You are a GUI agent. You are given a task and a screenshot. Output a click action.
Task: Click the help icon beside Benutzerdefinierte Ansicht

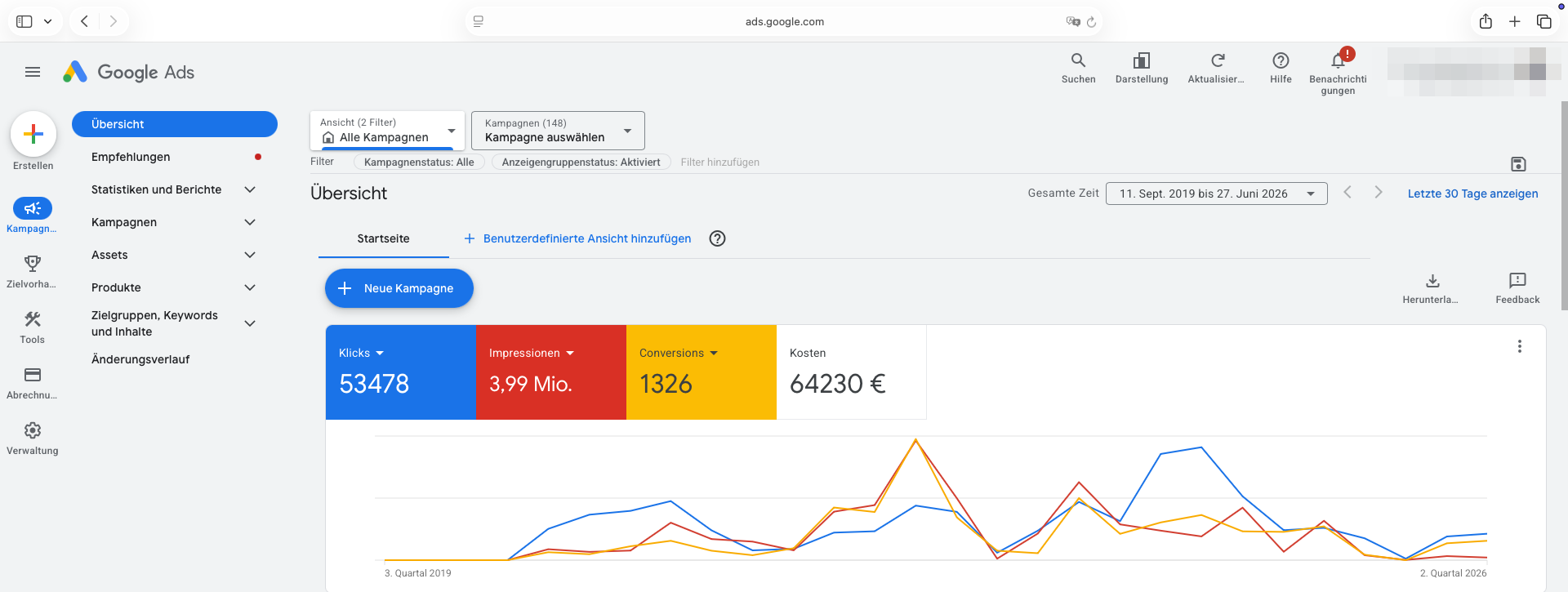point(717,238)
